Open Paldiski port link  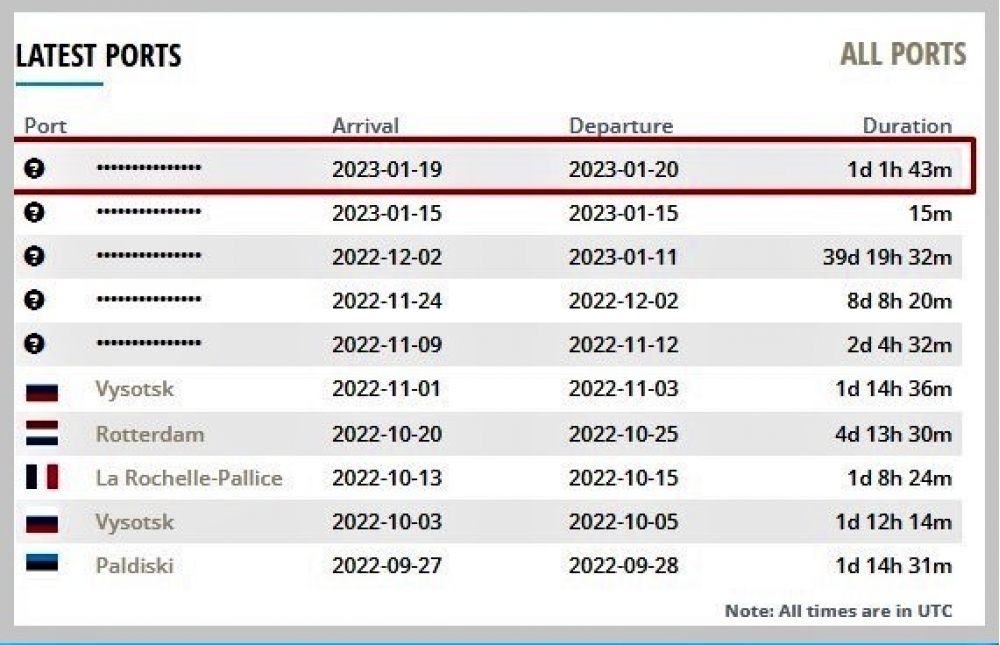coord(135,565)
